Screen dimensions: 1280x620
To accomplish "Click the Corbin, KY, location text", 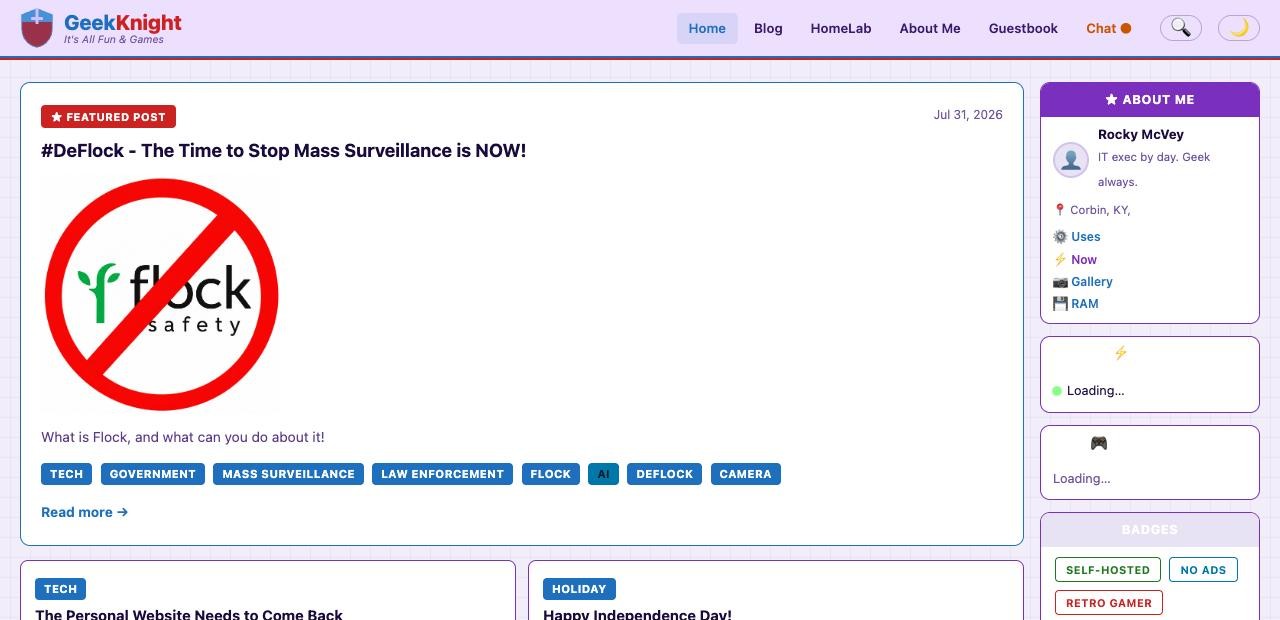I will 1100,210.
